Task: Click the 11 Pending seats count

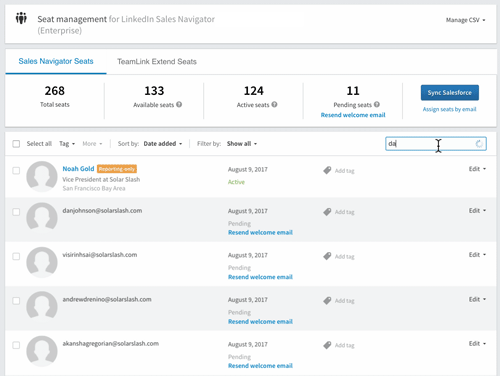Action: [x=353, y=91]
